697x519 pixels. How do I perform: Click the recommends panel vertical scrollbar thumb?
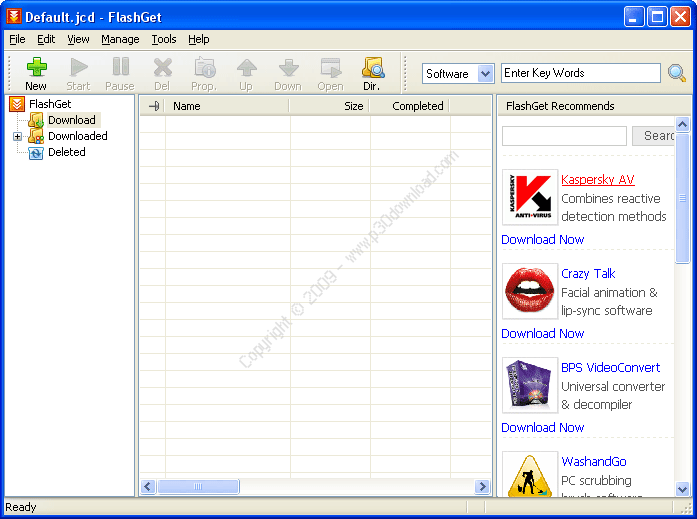[x=682, y=198]
